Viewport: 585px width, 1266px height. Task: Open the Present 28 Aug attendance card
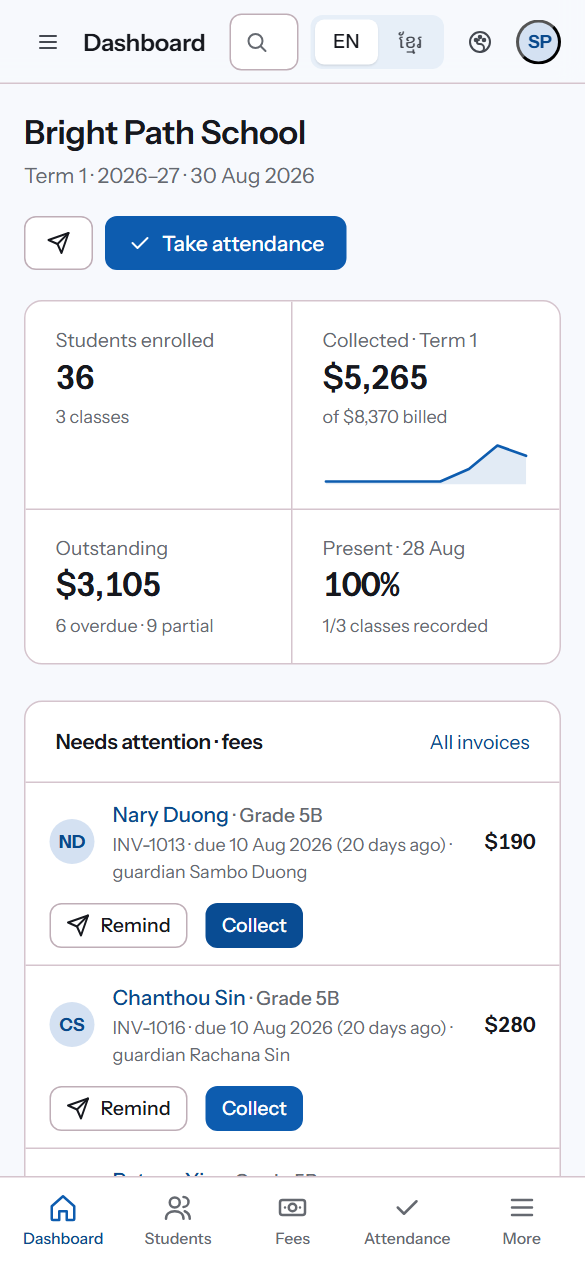click(x=426, y=587)
